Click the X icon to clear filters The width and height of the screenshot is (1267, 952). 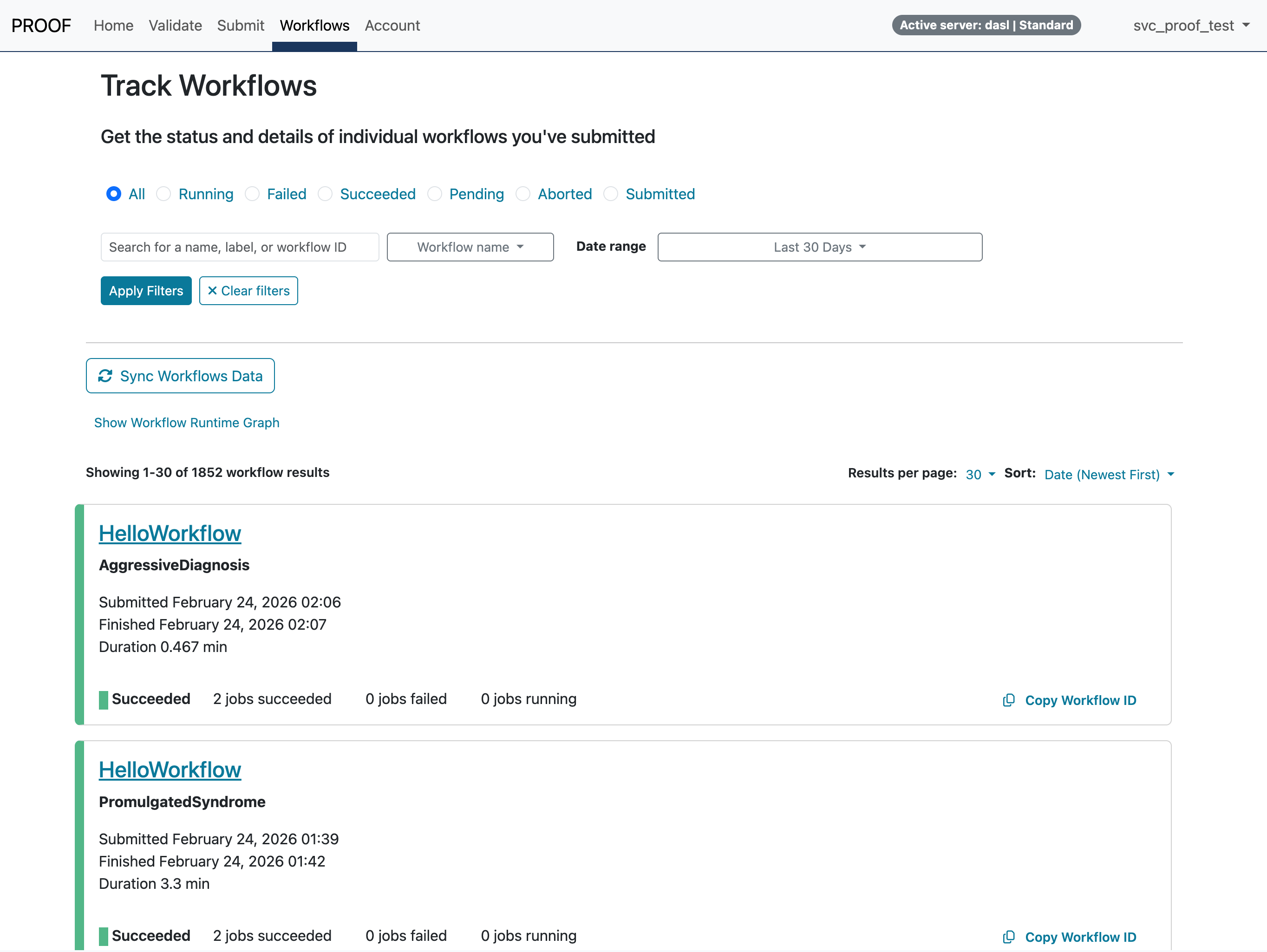213,290
